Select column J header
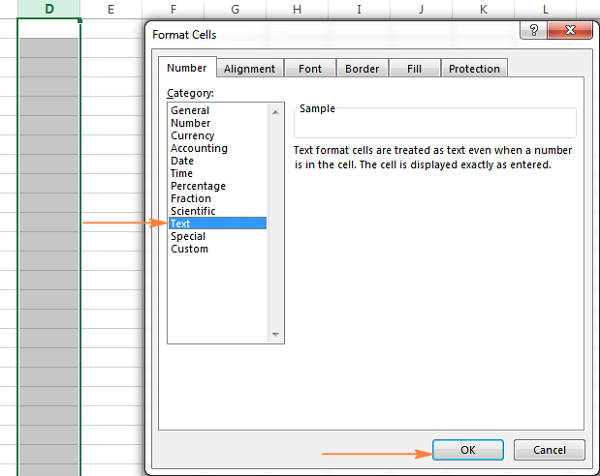Image resolution: width=600 pixels, height=476 pixels. point(421,9)
